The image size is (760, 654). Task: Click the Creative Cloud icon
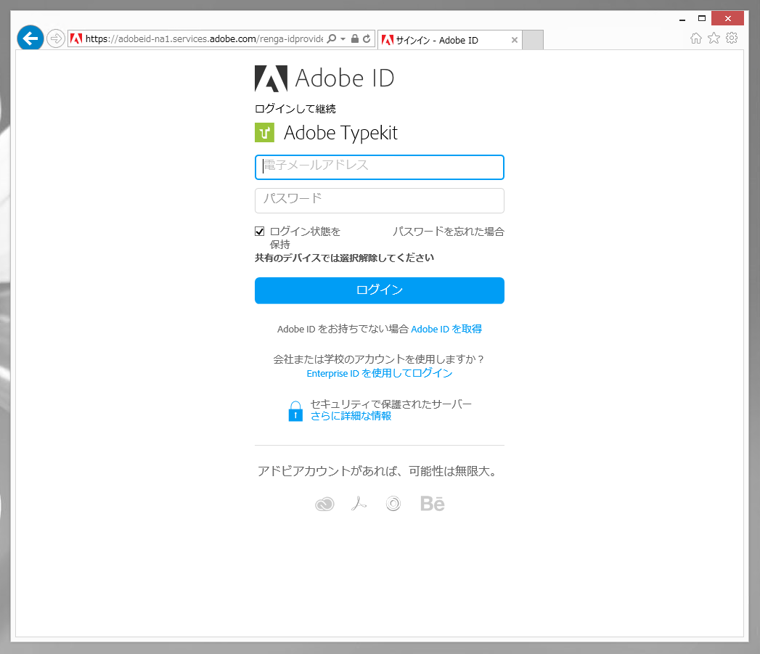pos(324,504)
